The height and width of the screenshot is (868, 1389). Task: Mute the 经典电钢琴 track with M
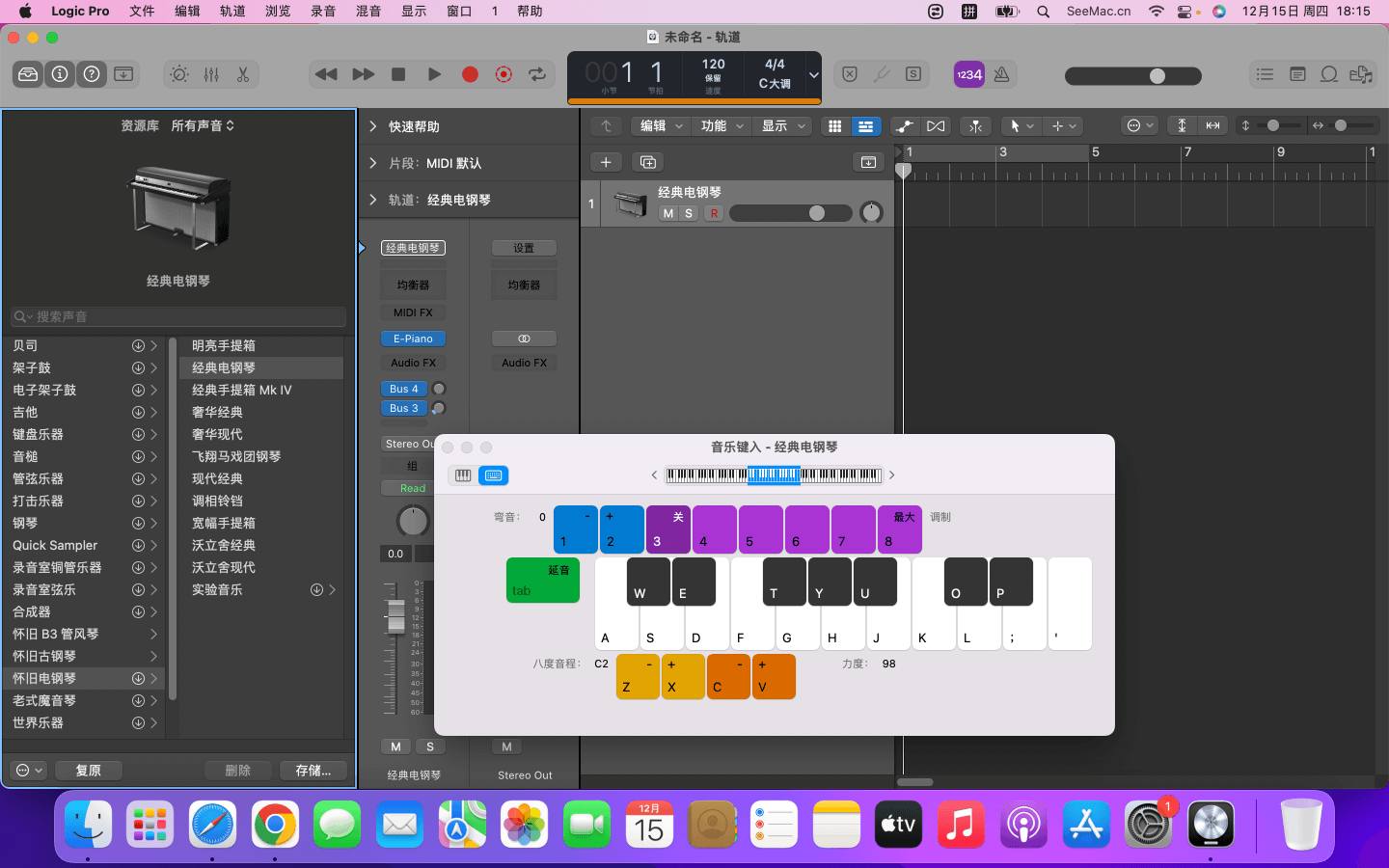668,213
